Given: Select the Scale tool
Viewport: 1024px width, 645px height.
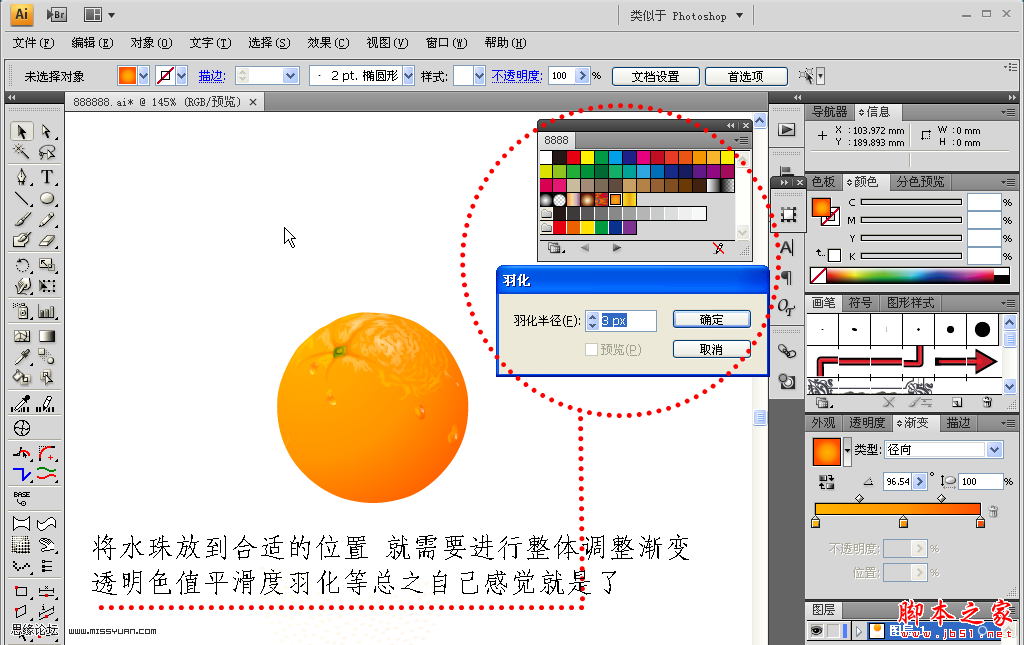Looking at the screenshot, I should pyautogui.click(x=46, y=265).
